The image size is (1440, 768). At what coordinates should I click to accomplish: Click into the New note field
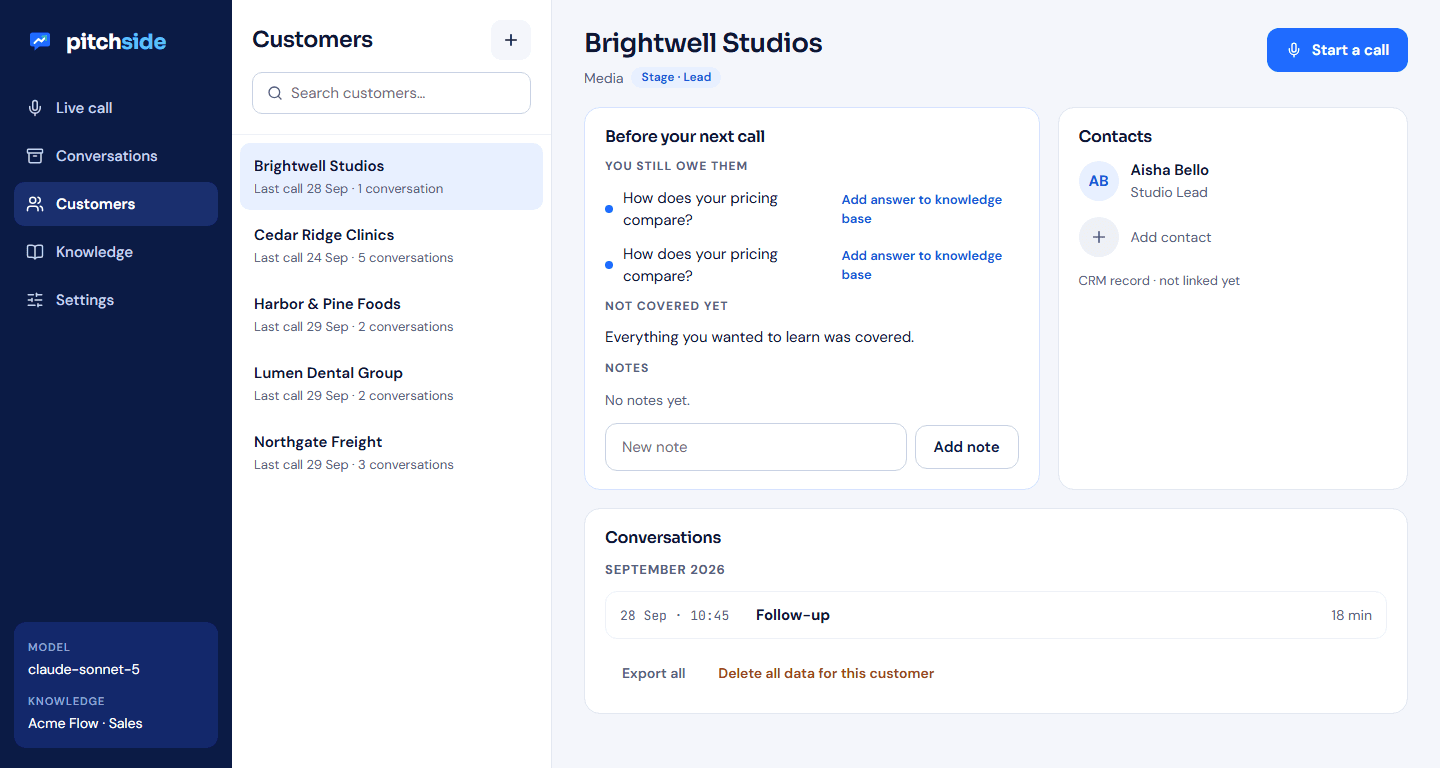click(x=756, y=447)
